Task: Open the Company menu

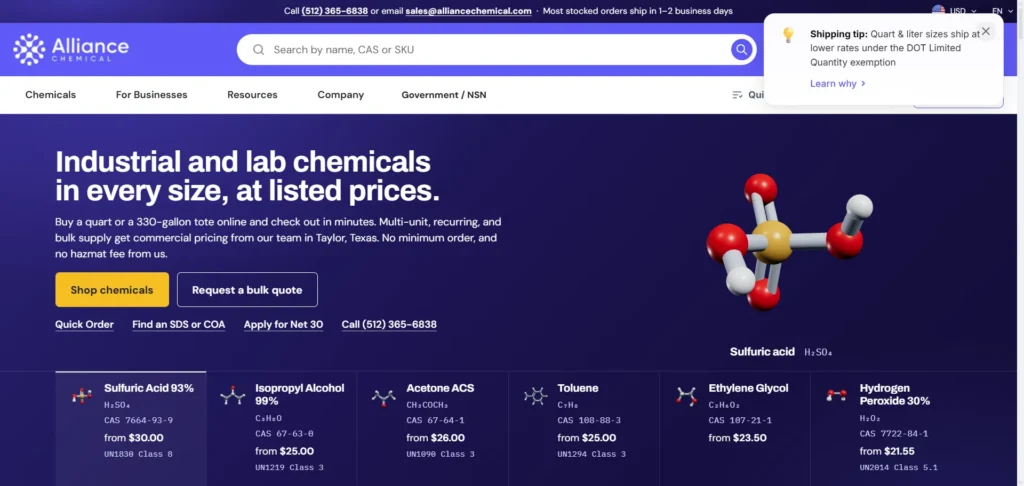Action: 340,95
